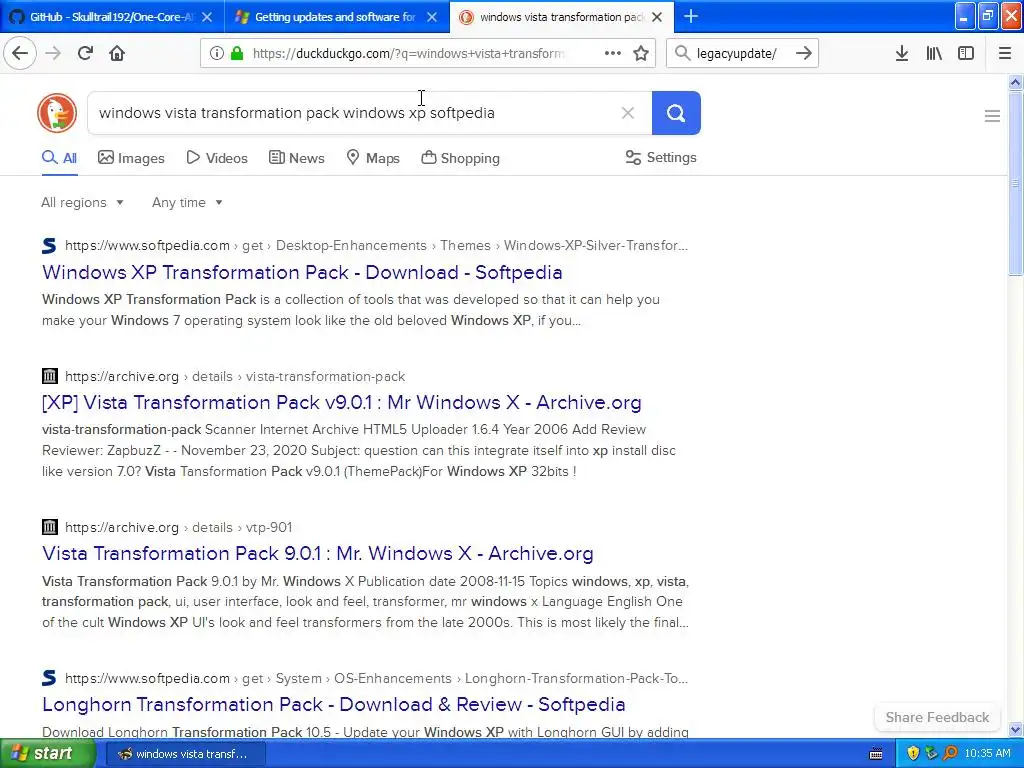The width and height of the screenshot is (1024, 768).
Task: View site information icon in address bar
Action: coord(216,53)
